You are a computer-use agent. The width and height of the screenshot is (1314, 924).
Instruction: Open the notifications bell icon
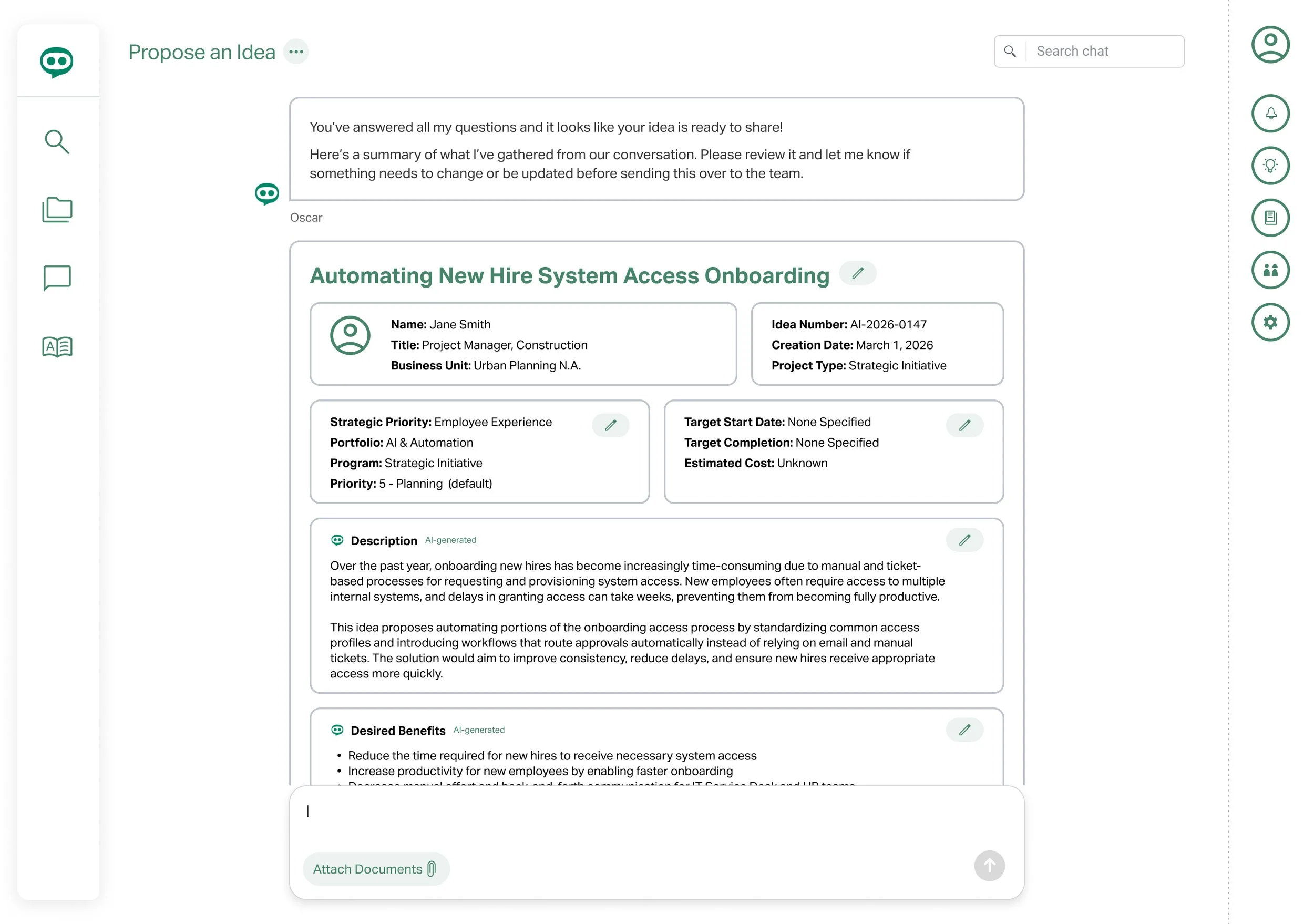click(1270, 114)
